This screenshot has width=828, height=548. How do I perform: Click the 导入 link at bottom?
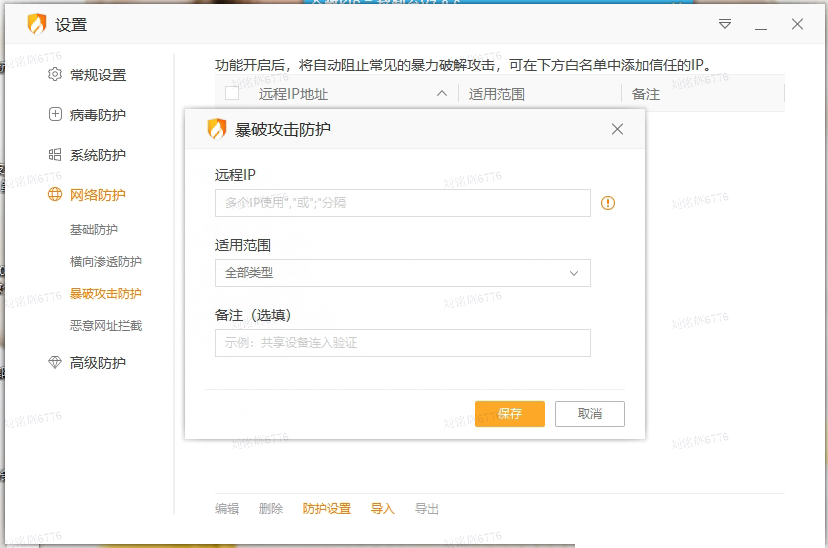(383, 509)
